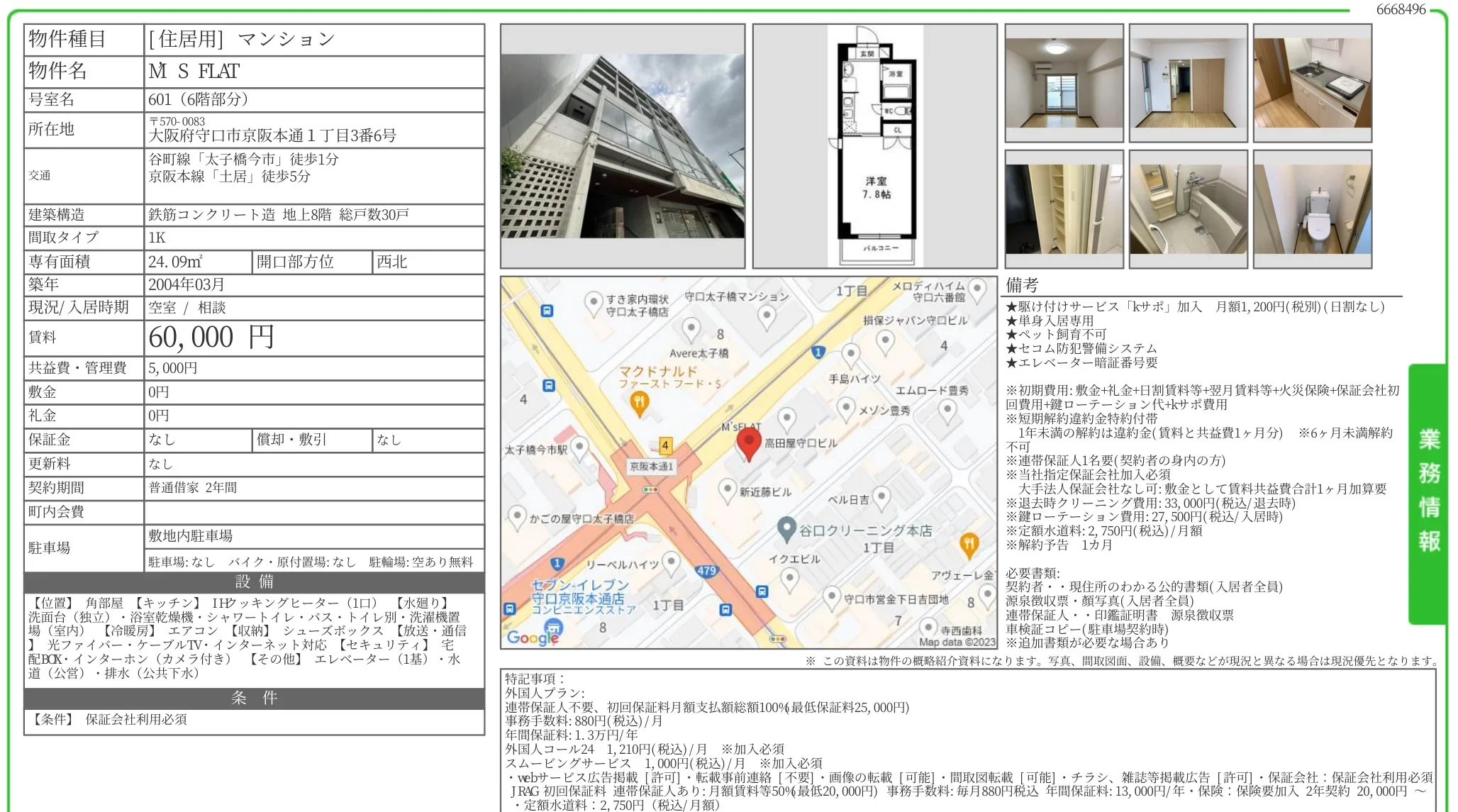Select the floor area 24.09㎡
Screen dimensions: 1458x812
pos(175,262)
